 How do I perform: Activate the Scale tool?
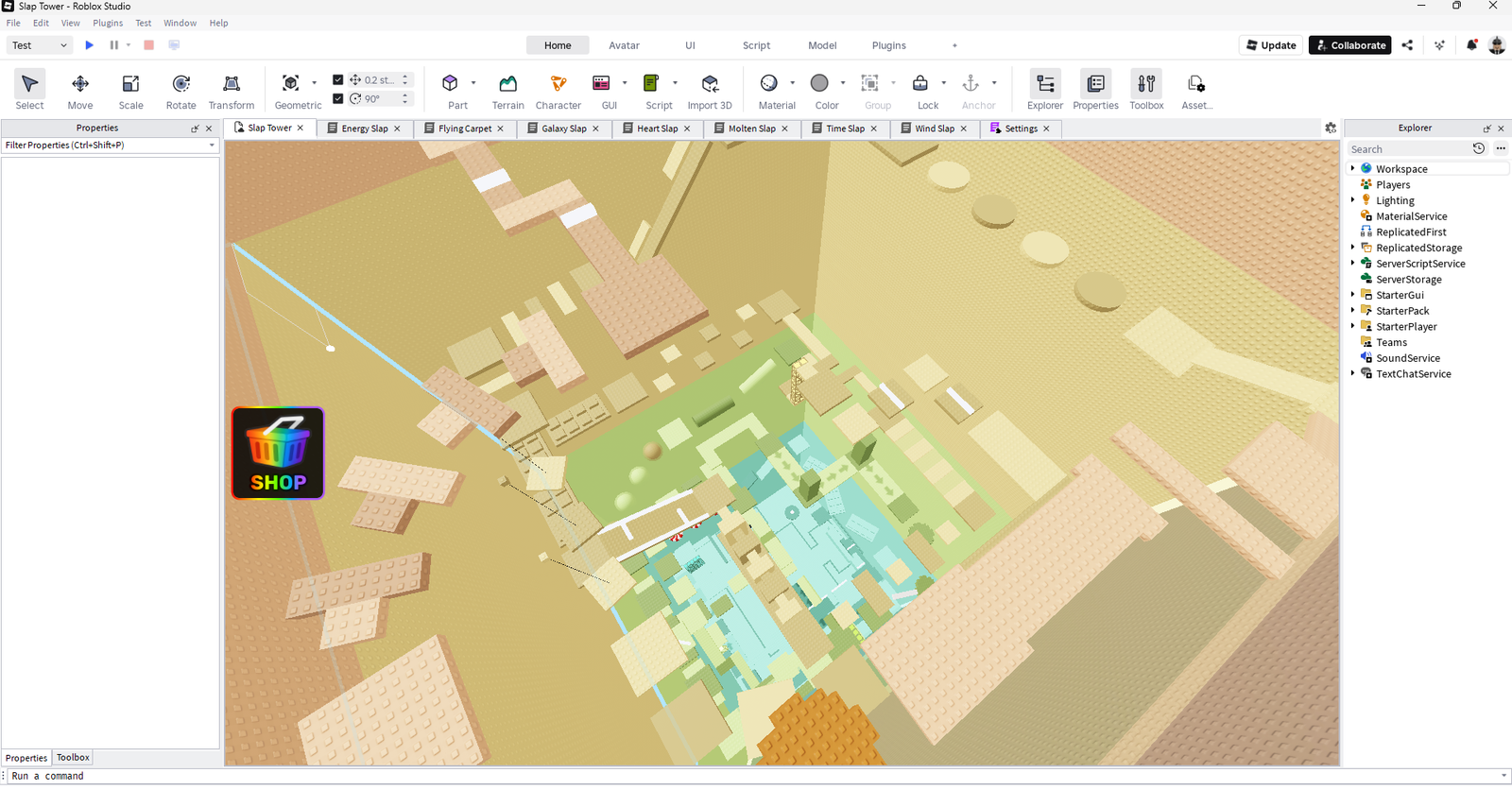pyautogui.click(x=130, y=91)
